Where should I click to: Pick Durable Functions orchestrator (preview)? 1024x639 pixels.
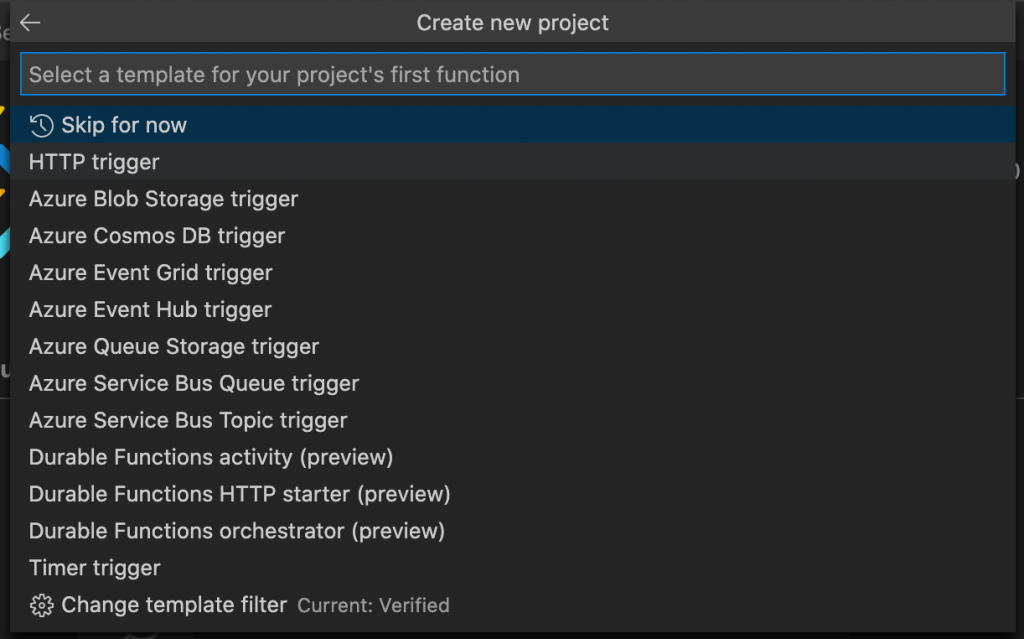pos(236,531)
